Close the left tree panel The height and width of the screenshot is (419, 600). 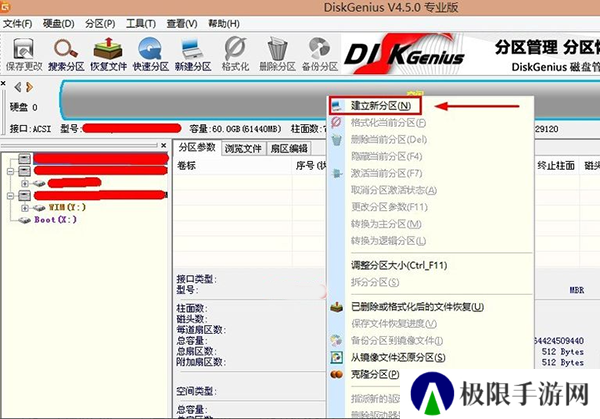point(164,145)
